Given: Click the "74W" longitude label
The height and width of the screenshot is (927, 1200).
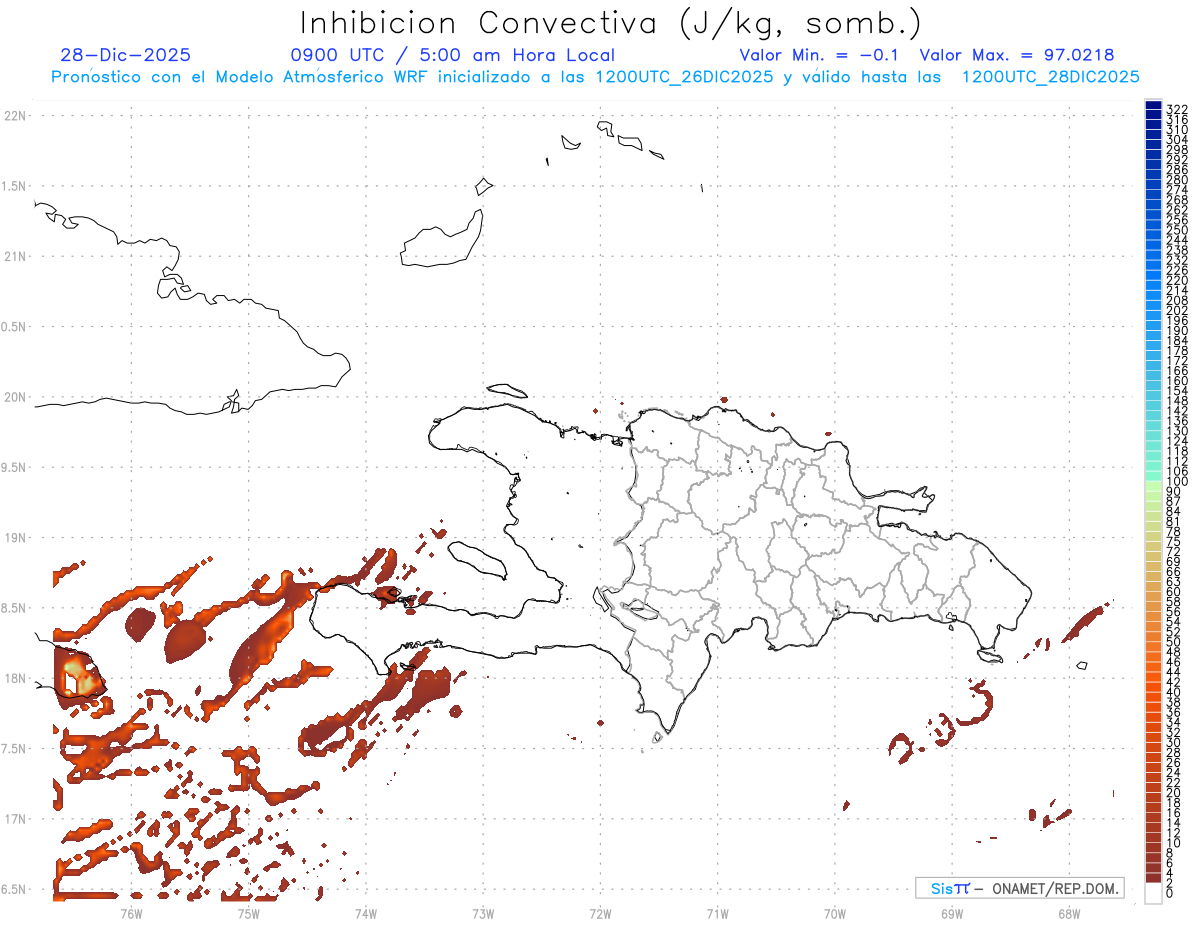Looking at the screenshot, I should [x=366, y=913].
